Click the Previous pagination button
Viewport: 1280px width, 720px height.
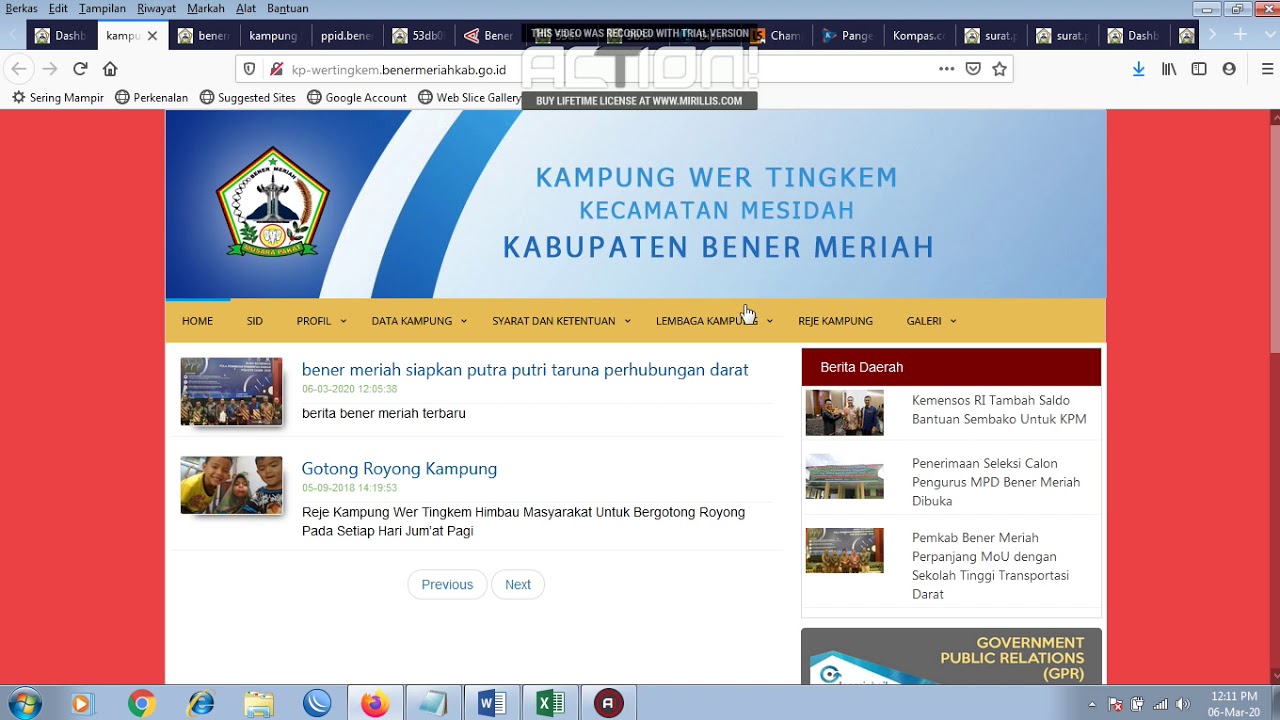[447, 585]
